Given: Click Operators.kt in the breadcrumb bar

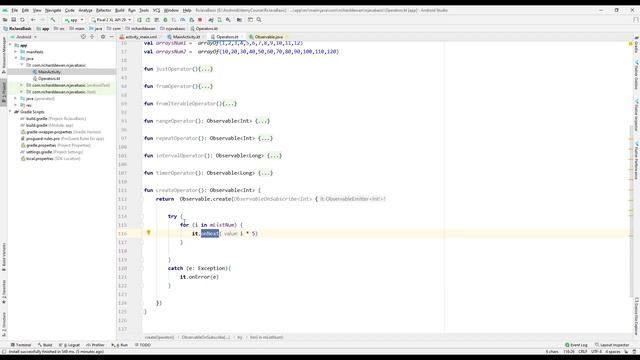Looking at the screenshot, I should [x=204, y=29].
